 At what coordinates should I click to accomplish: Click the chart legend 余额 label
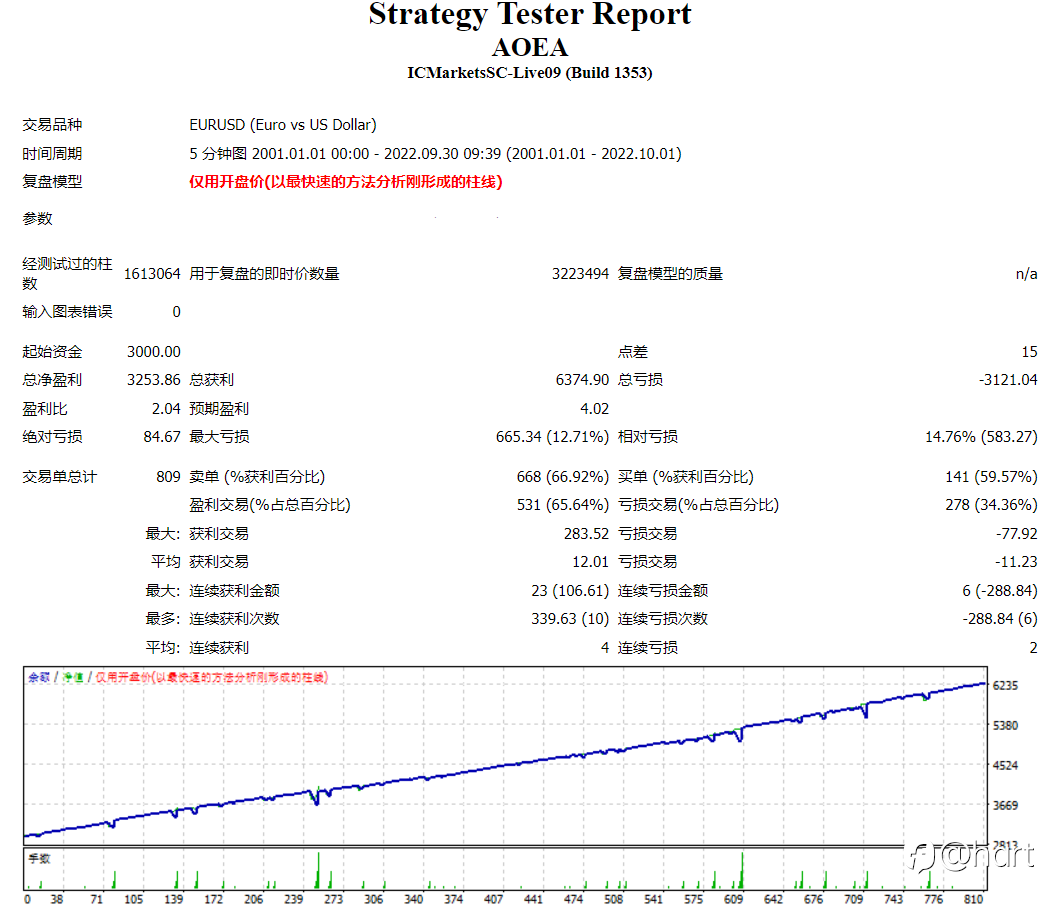[x=39, y=677]
